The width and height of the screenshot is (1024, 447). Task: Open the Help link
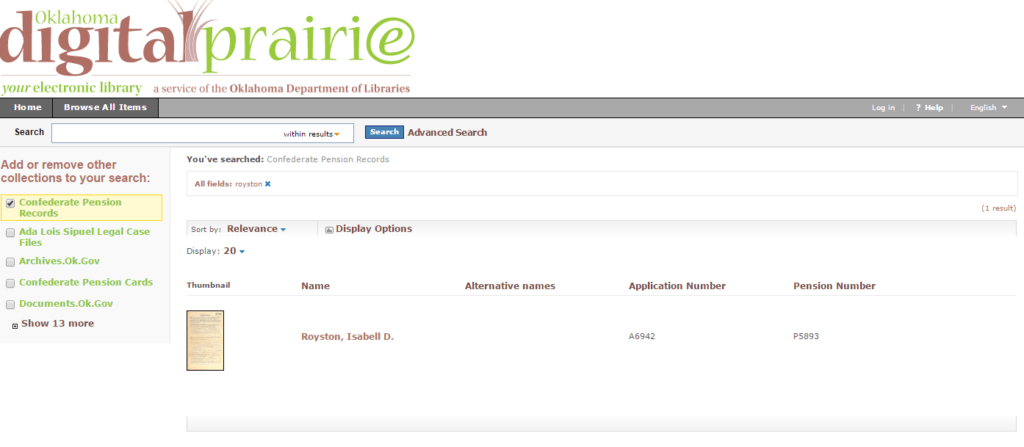coord(934,108)
